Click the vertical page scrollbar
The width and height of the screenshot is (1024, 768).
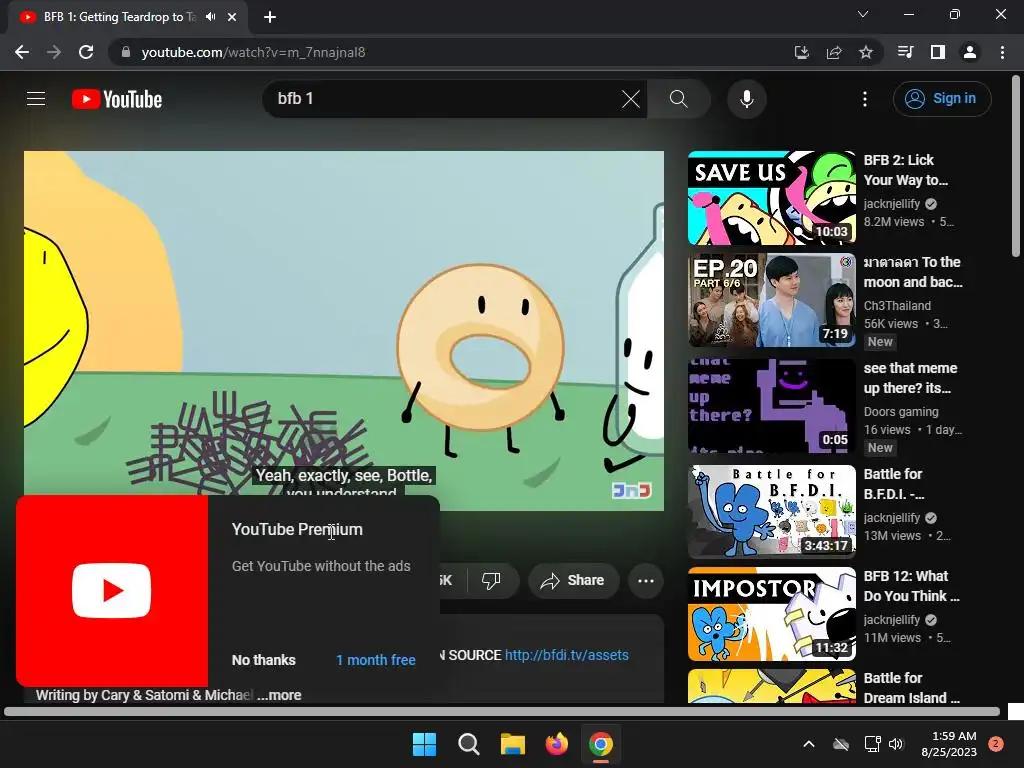(x=1016, y=167)
